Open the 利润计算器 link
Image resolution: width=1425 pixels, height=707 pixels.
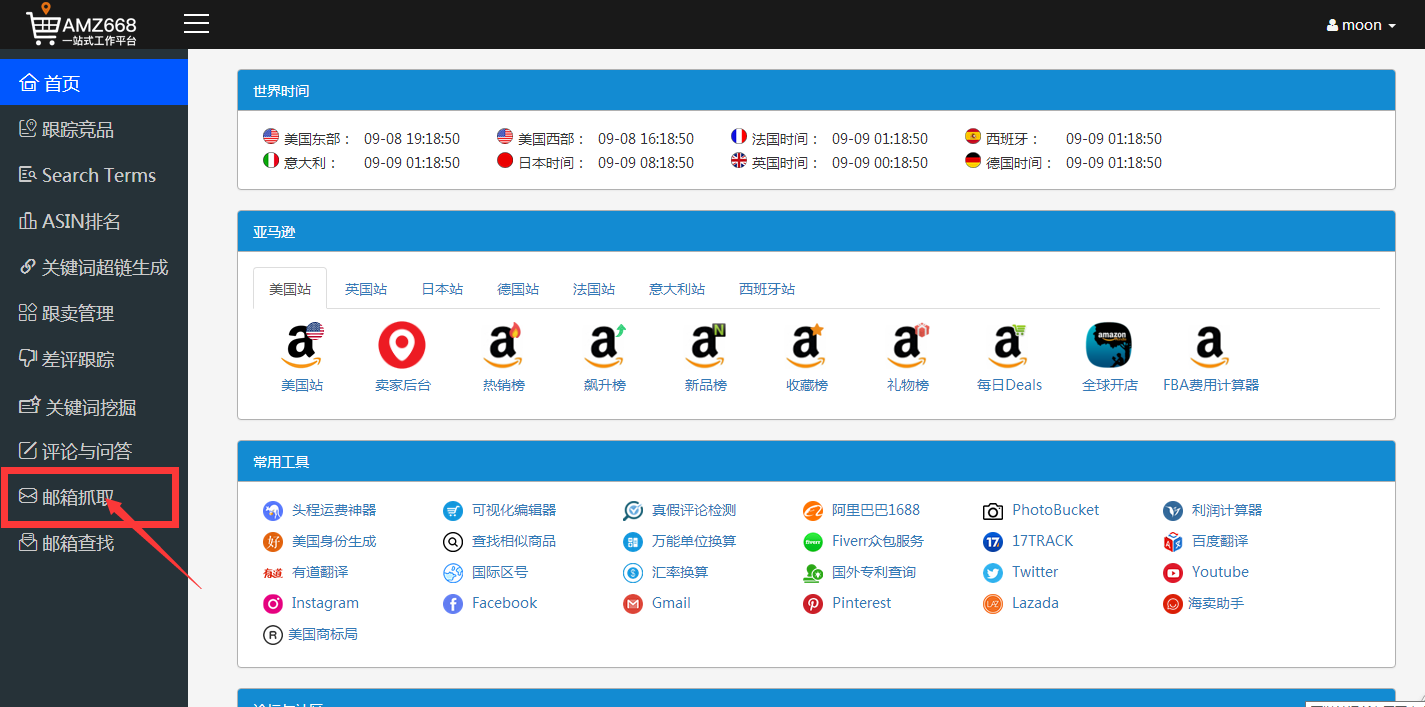point(1227,510)
